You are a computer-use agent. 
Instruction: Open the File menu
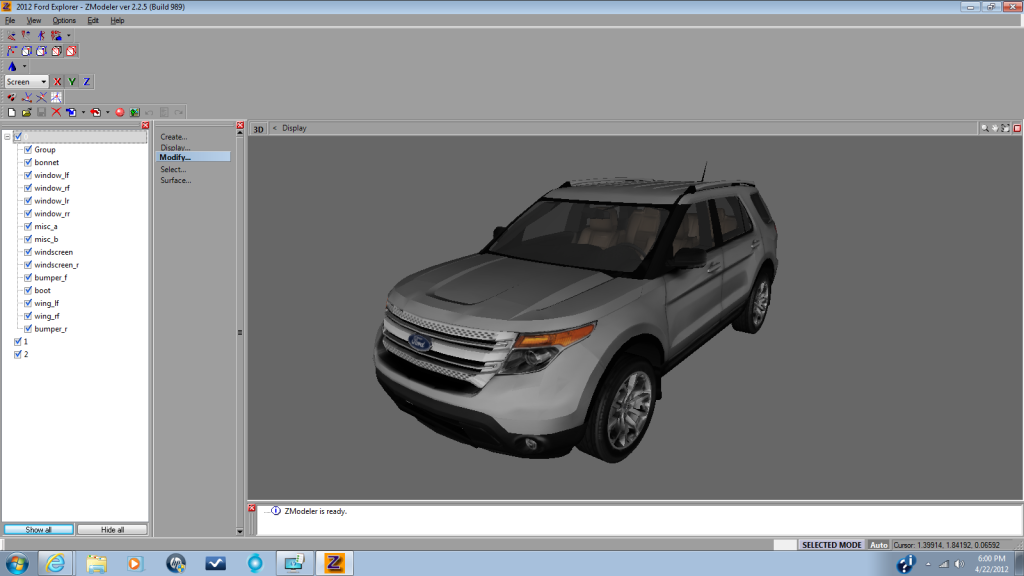[10, 20]
